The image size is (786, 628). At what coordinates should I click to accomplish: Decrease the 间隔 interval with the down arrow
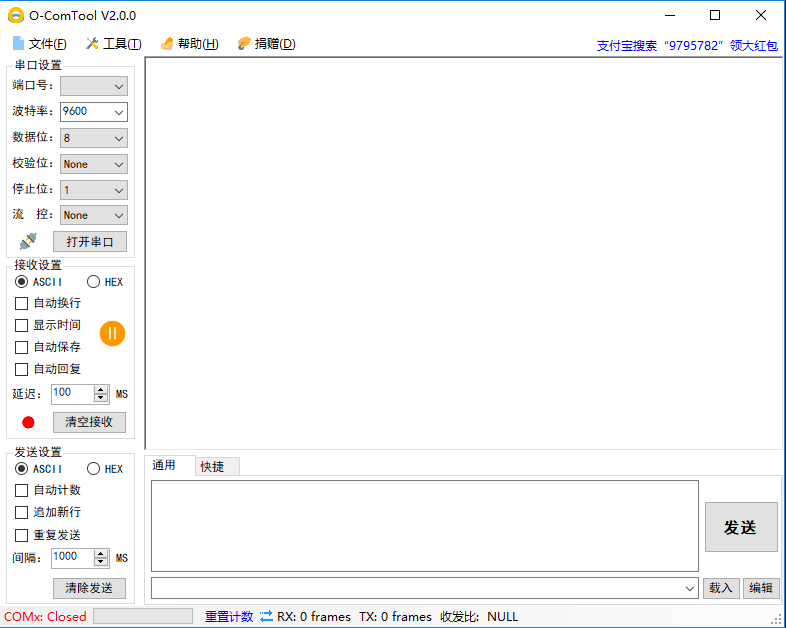tap(101, 562)
